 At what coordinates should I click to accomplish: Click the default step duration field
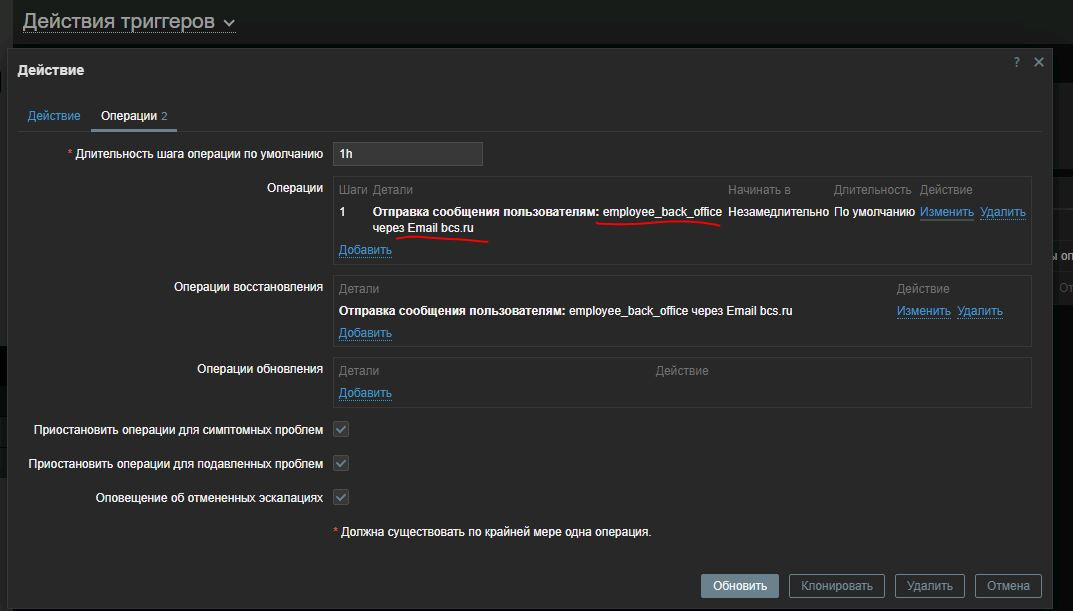click(407, 154)
